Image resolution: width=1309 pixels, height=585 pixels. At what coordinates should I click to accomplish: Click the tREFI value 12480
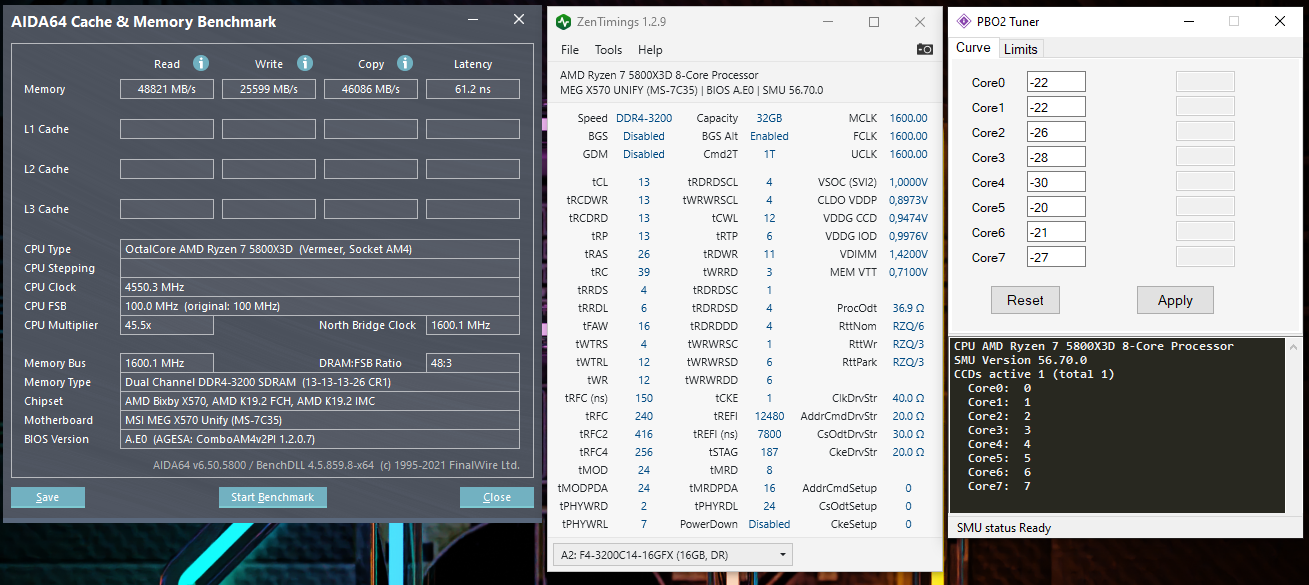769,416
